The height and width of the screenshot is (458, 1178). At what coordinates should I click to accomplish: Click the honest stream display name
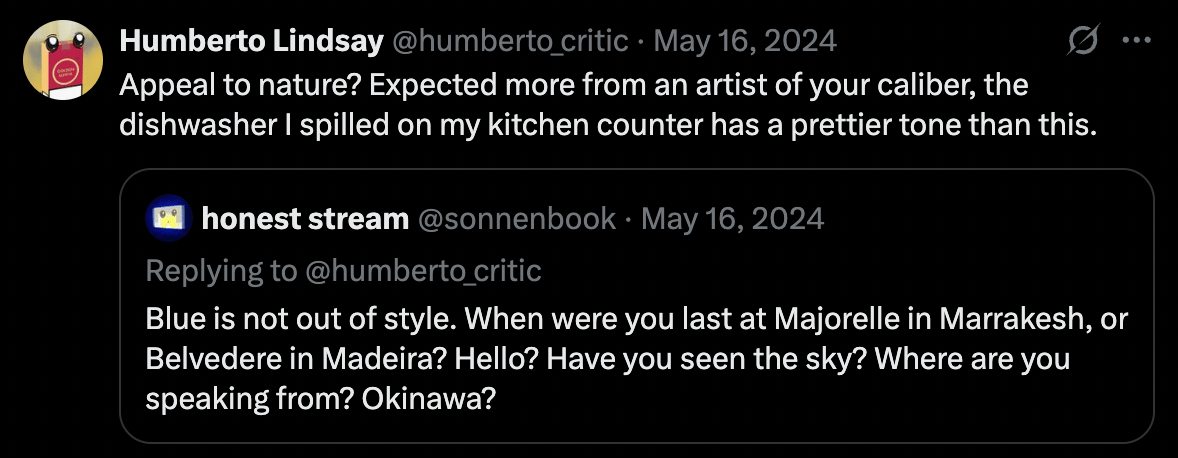(305, 218)
